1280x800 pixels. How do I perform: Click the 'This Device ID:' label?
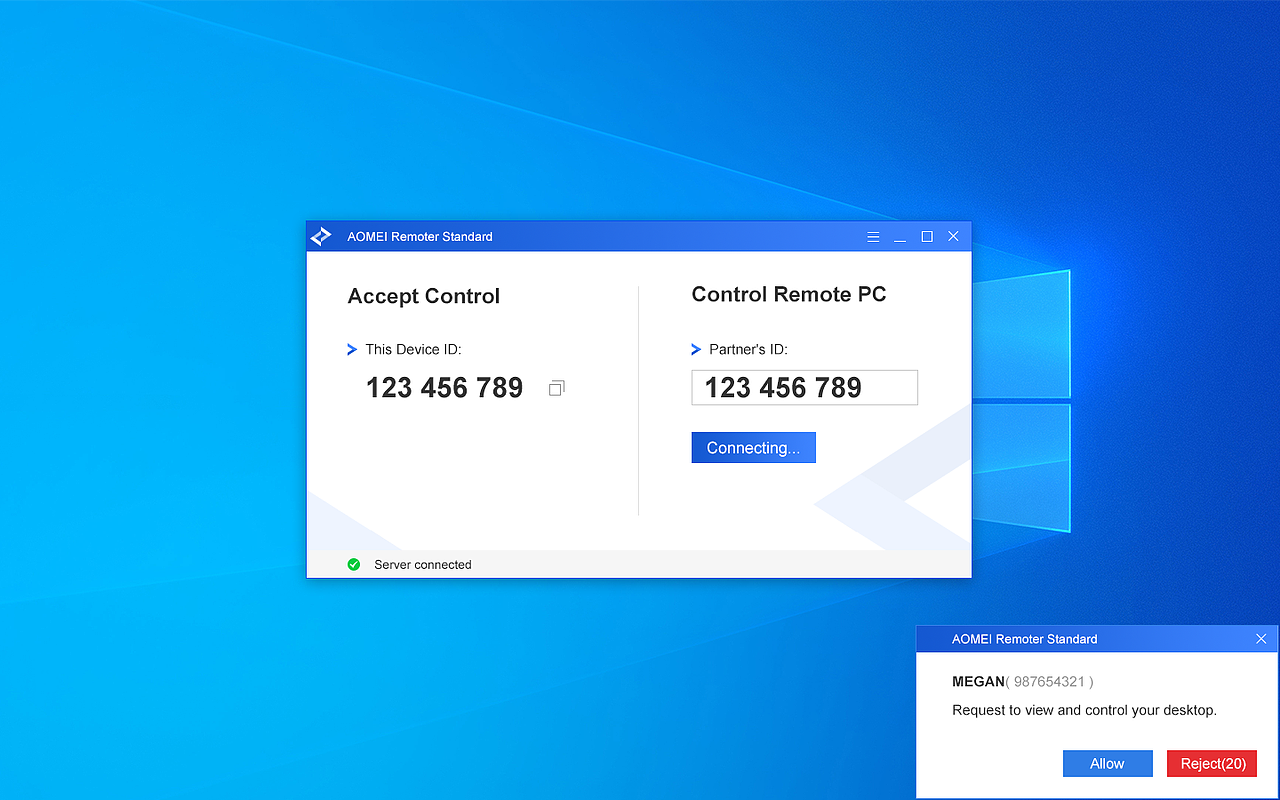[x=413, y=349]
